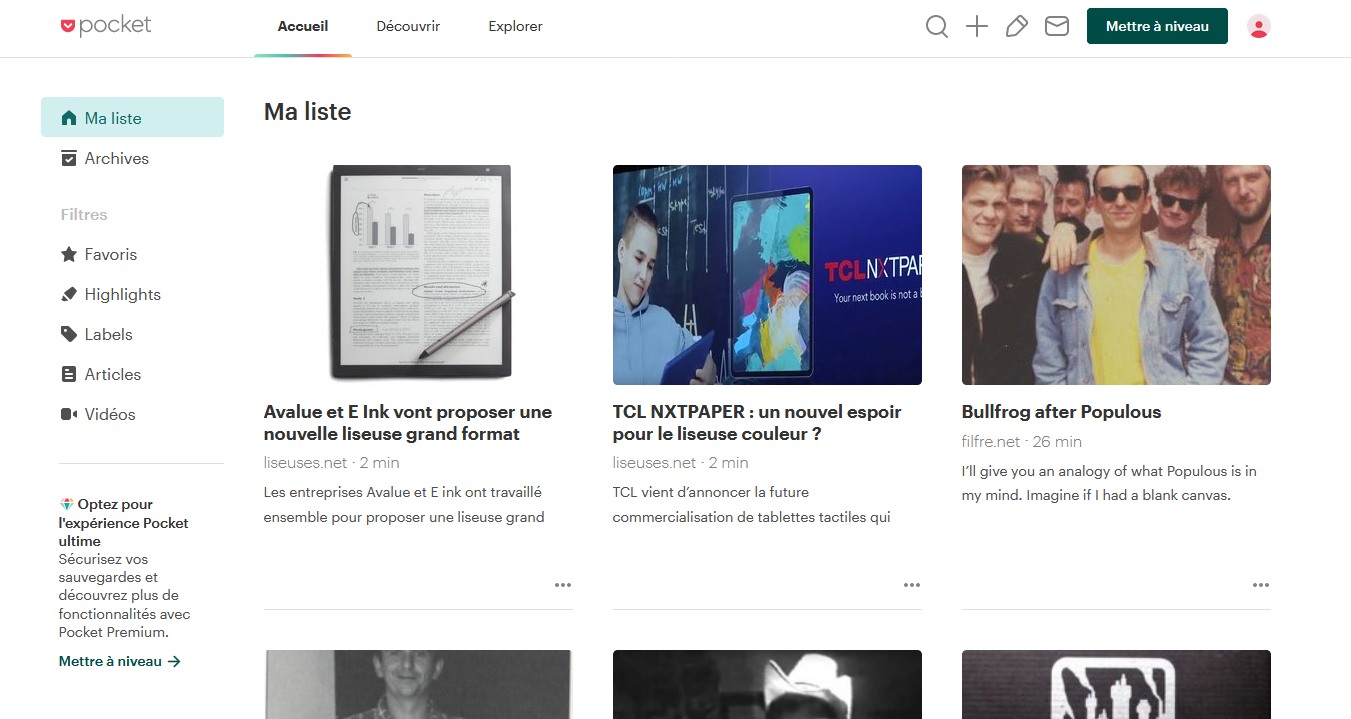Open the Avalue et E Ink article title
Image resolution: width=1351 pixels, height=719 pixels.
click(x=408, y=423)
